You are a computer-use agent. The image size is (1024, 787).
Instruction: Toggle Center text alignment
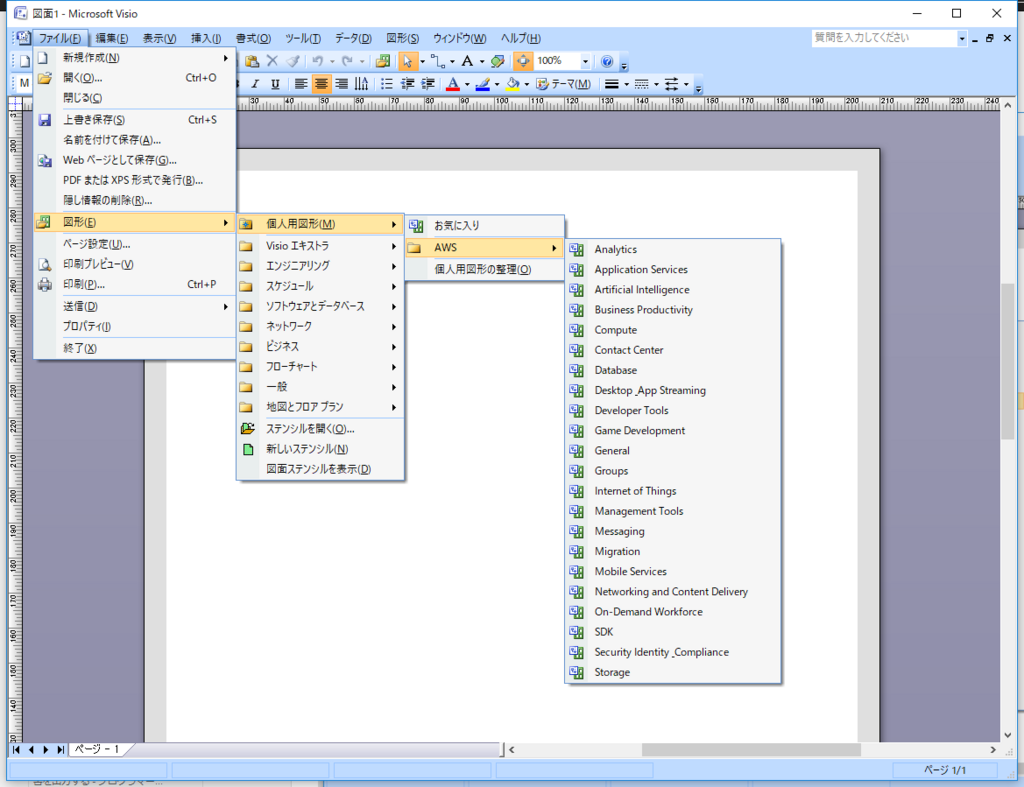point(321,84)
